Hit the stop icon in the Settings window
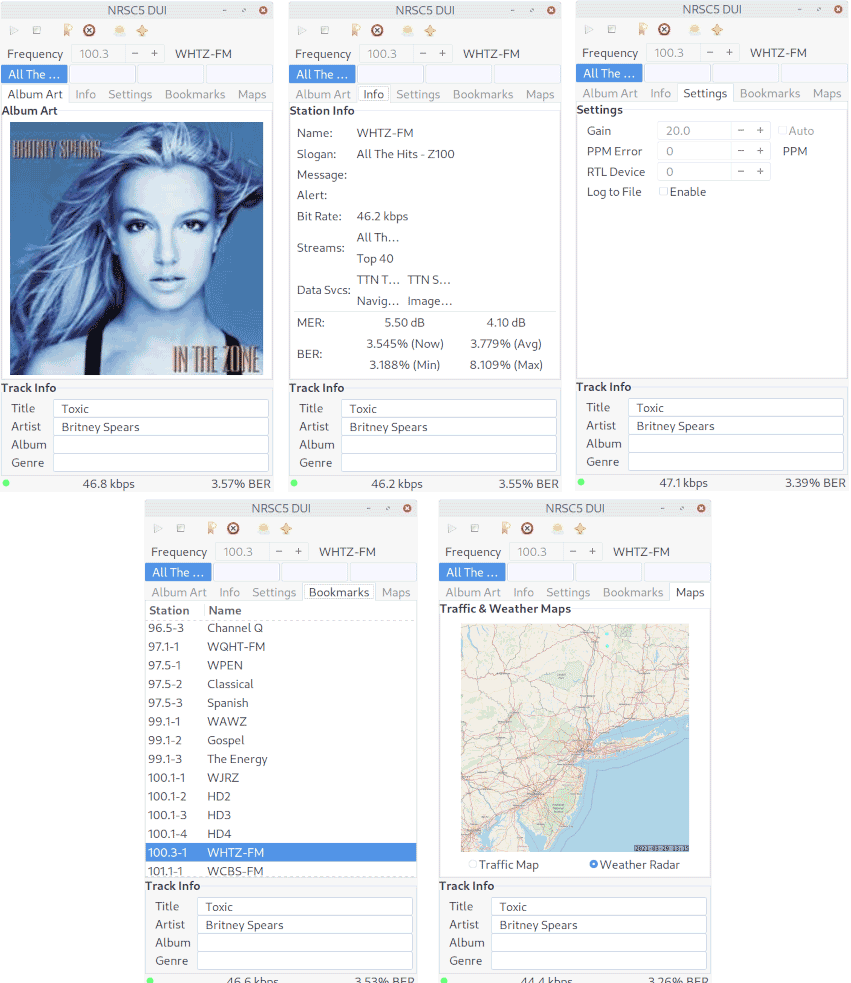Screen dimensions: 851x983 click(x=611, y=29)
